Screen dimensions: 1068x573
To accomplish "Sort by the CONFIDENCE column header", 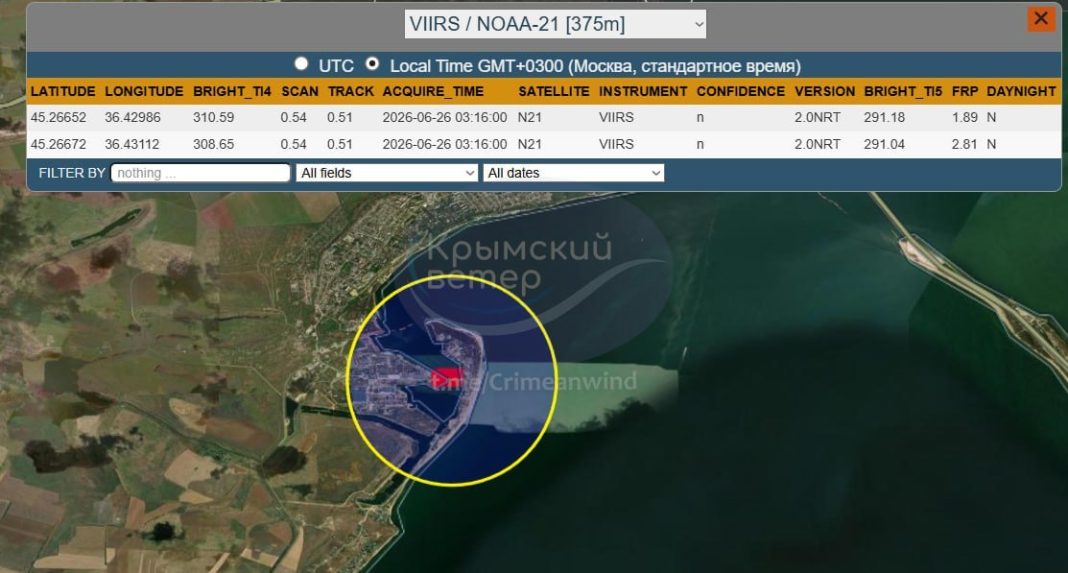I will (x=740, y=91).
